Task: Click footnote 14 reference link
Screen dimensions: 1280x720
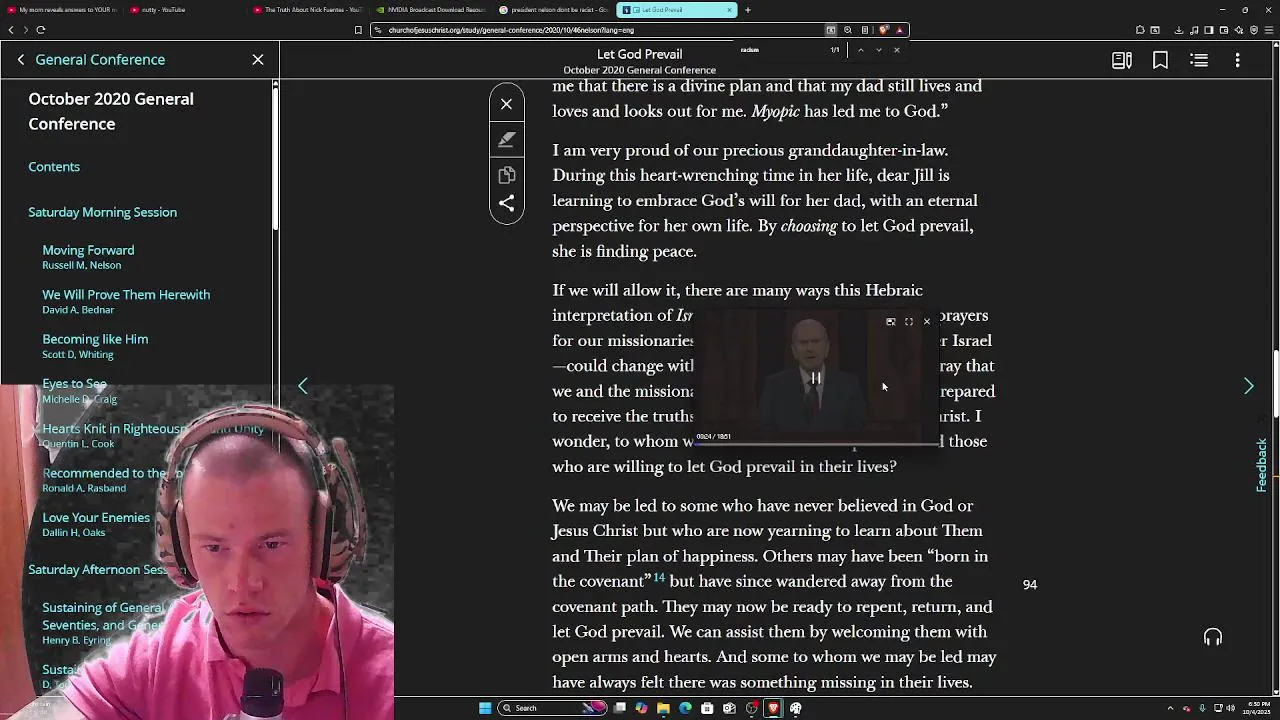Action: tap(659, 578)
